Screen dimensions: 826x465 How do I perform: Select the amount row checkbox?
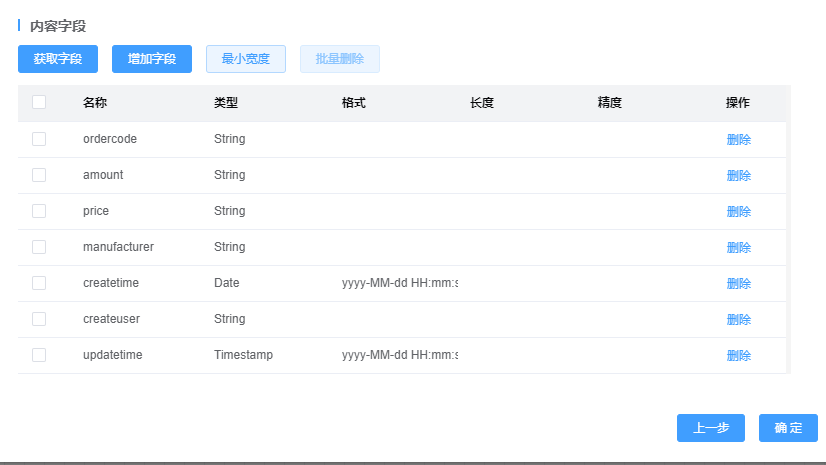pyautogui.click(x=39, y=175)
